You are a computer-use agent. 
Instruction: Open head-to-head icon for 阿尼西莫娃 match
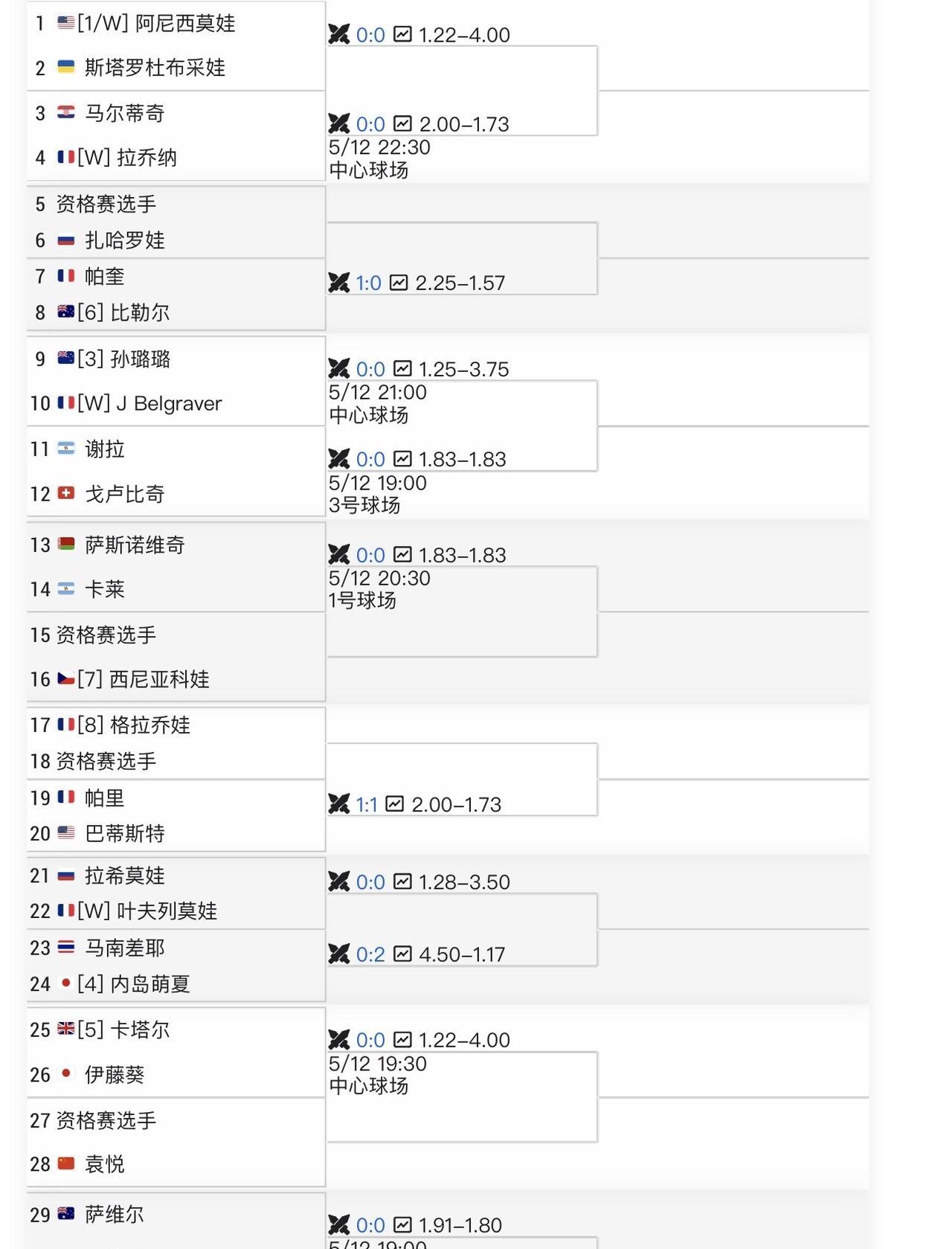(x=338, y=34)
